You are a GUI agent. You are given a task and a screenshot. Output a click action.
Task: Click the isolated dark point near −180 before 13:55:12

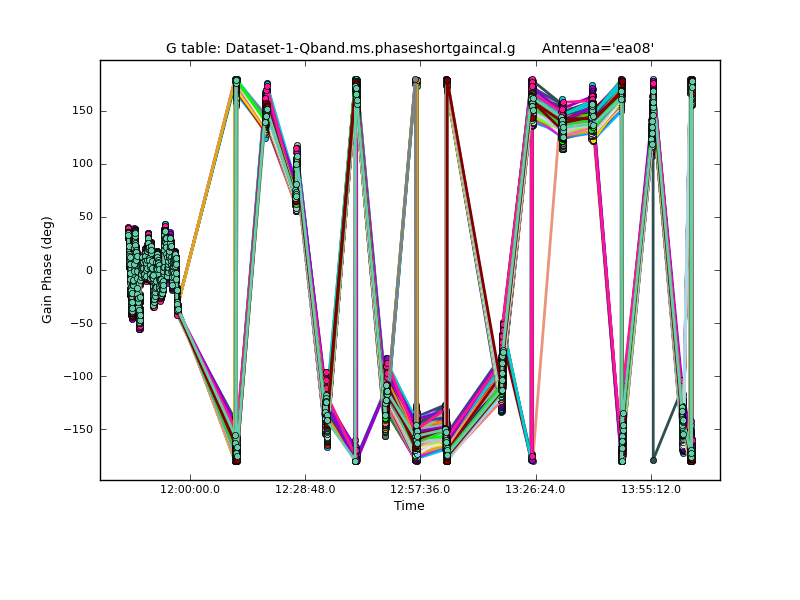(x=653, y=460)
